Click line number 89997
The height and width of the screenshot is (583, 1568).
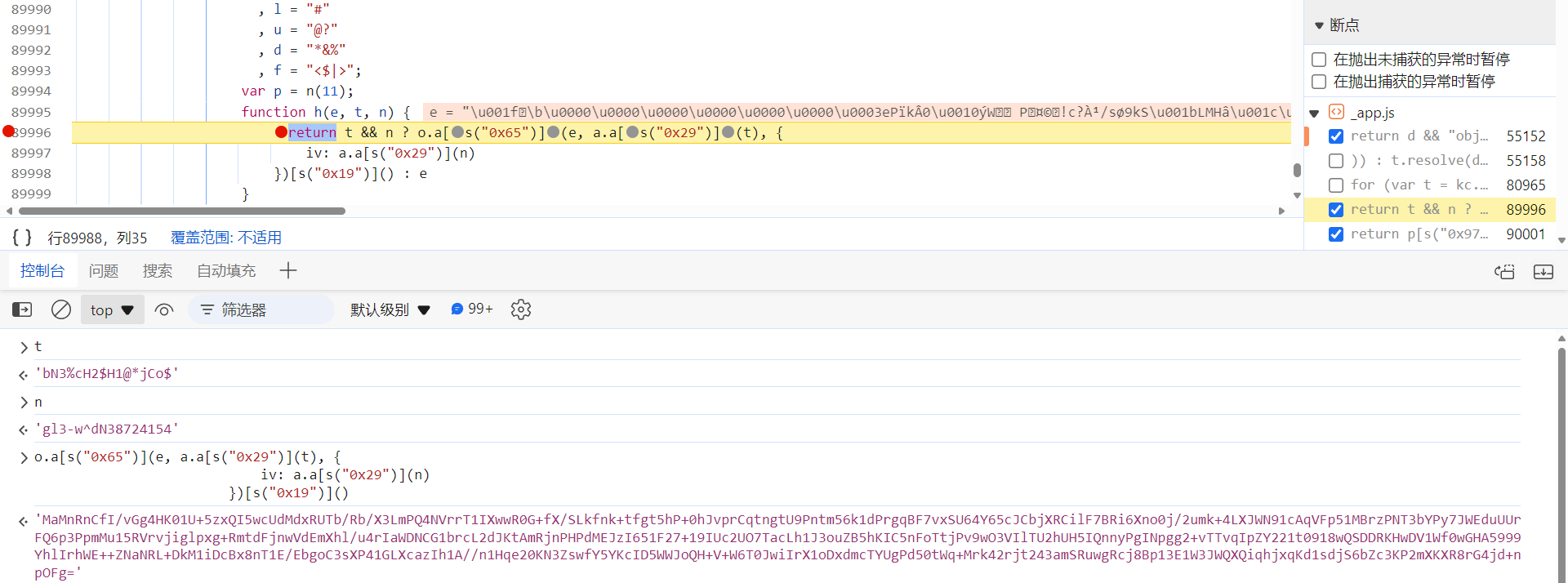31,153
